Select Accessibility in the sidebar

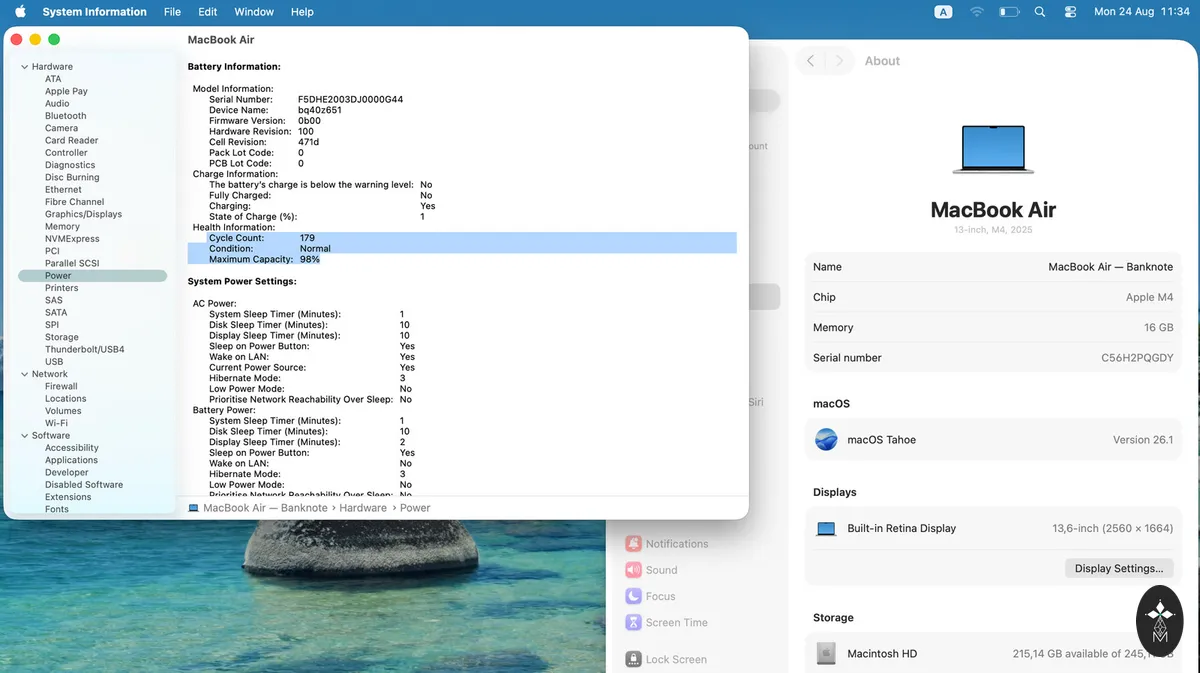point(71,448)
